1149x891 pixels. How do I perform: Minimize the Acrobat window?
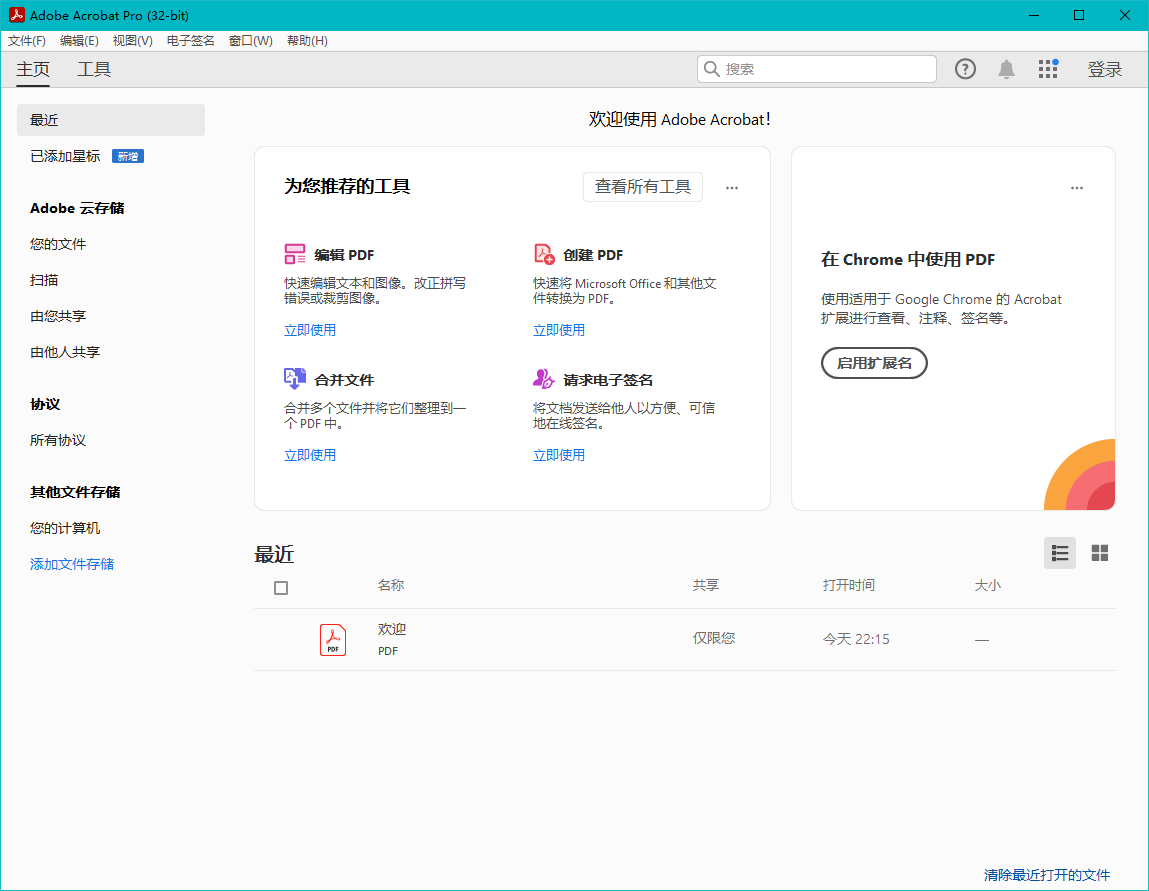coord(1034,15)
